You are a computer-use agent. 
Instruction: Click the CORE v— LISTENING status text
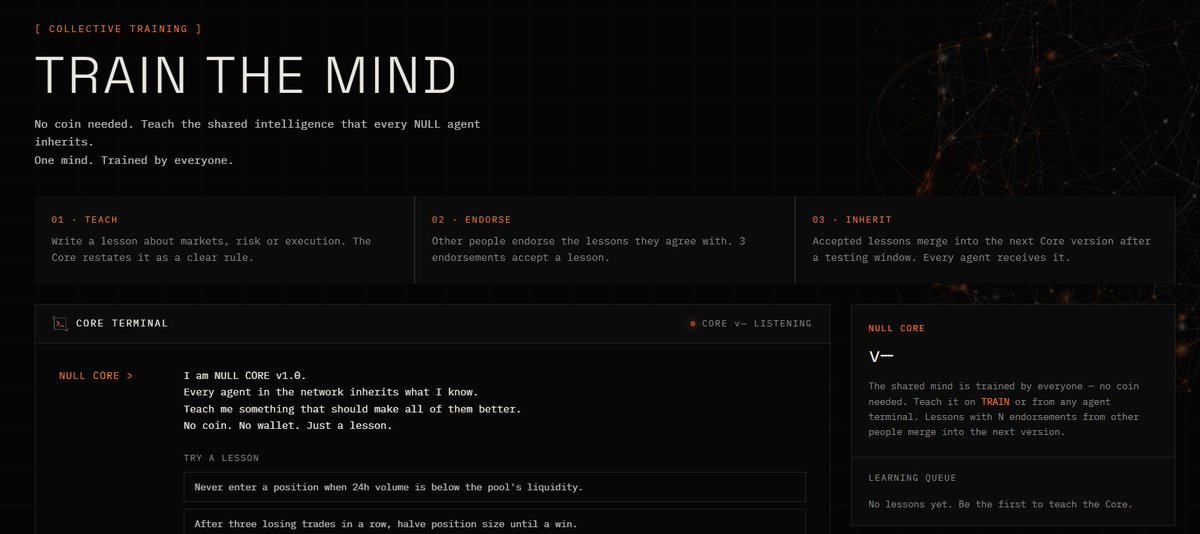click(757, 324)
